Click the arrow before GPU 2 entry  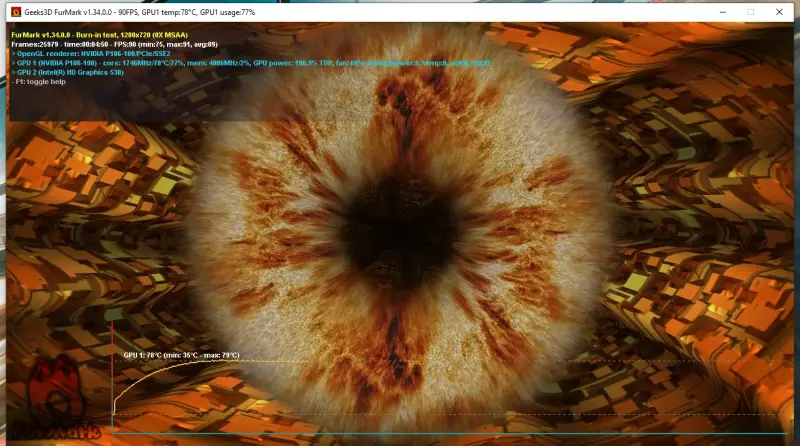click(x=14, y=73)
